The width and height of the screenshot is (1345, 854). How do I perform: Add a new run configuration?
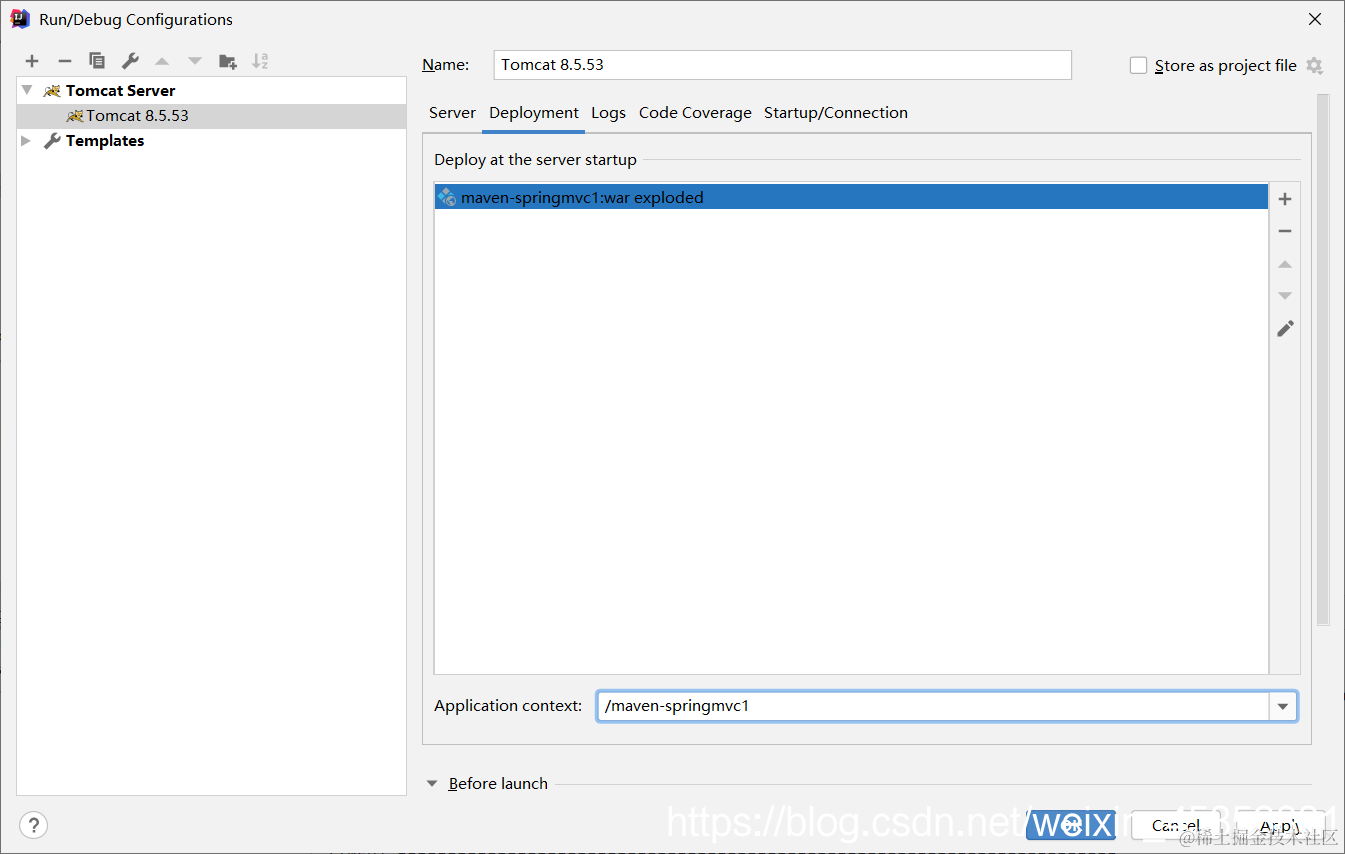(x=32, y=61)
